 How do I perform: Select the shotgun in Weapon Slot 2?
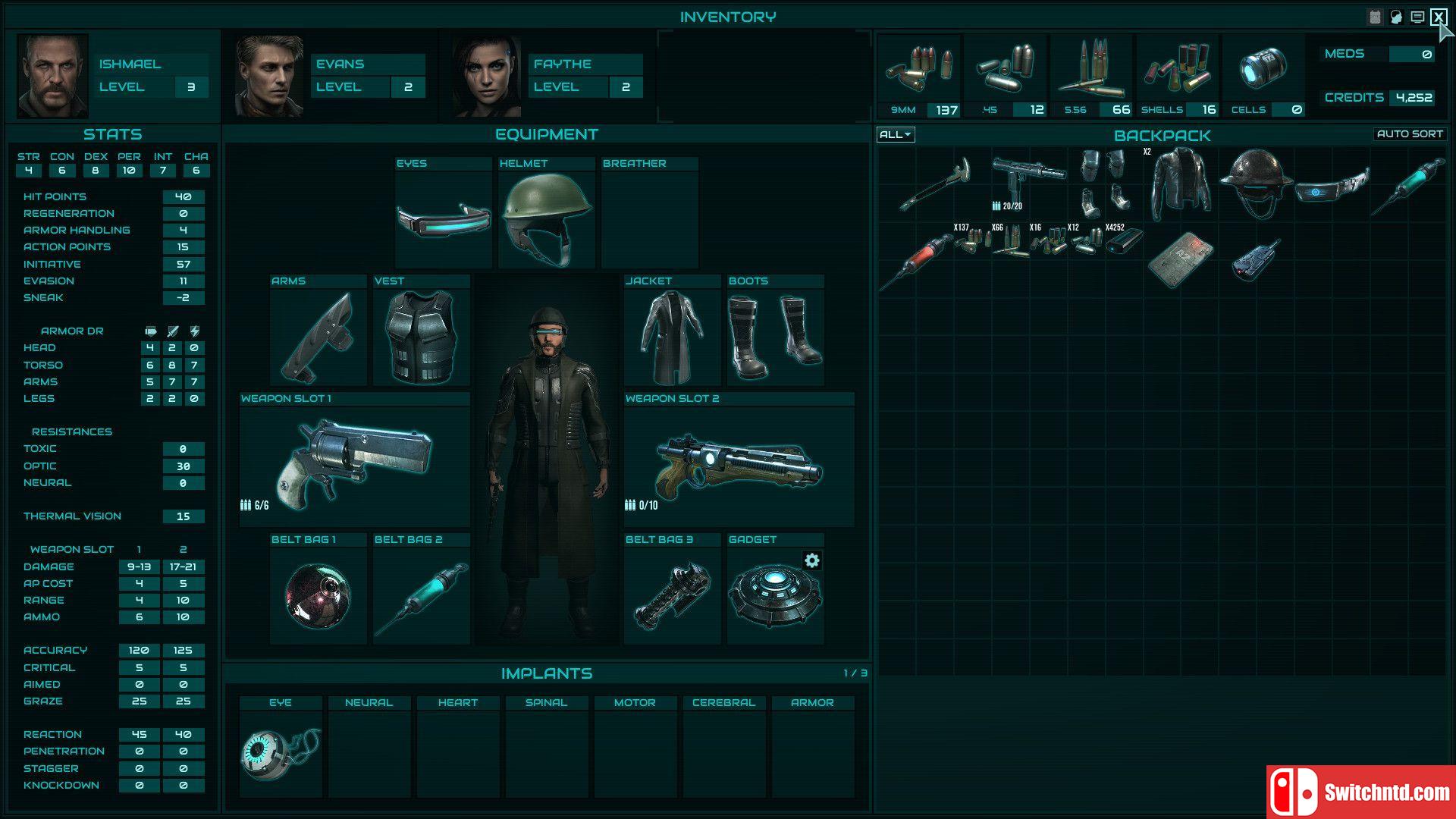(739, 466)
